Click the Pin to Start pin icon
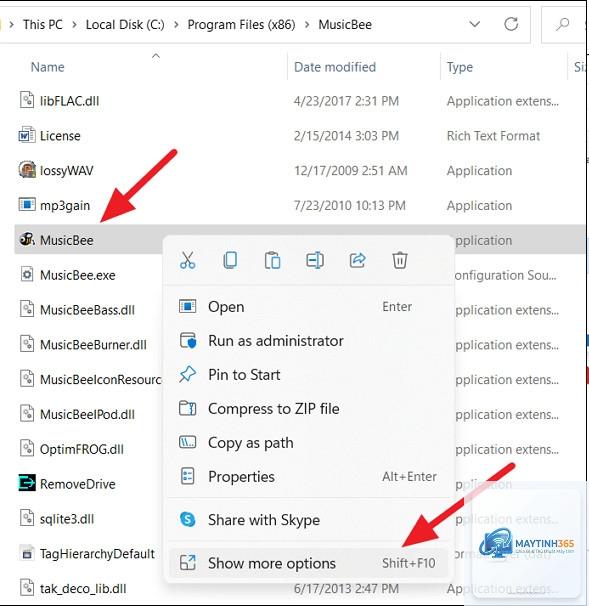Screen dimensions: 589x606 click(188, 374)
